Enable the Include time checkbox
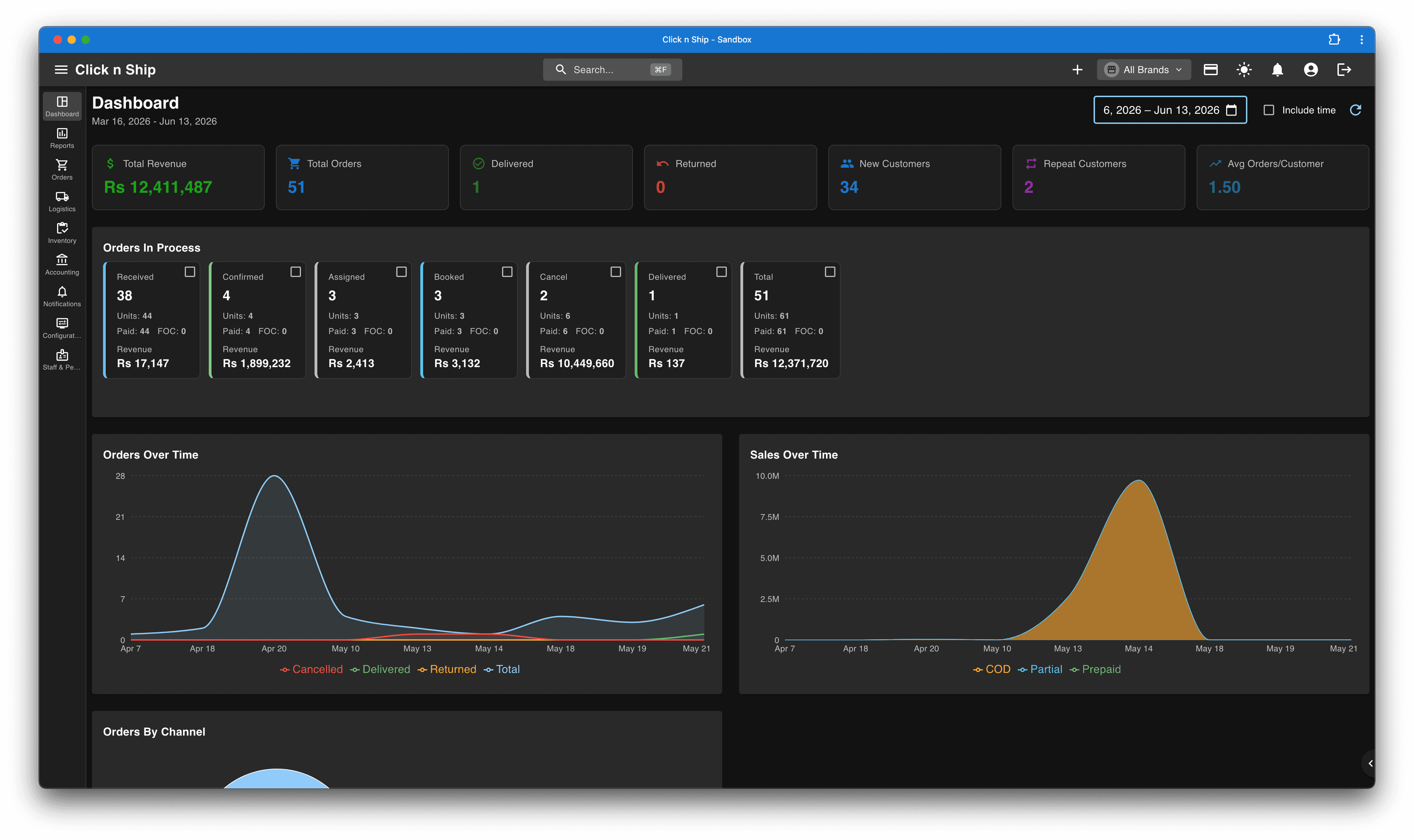Viewport: 1414px width, 840px height. (1269, 110)
